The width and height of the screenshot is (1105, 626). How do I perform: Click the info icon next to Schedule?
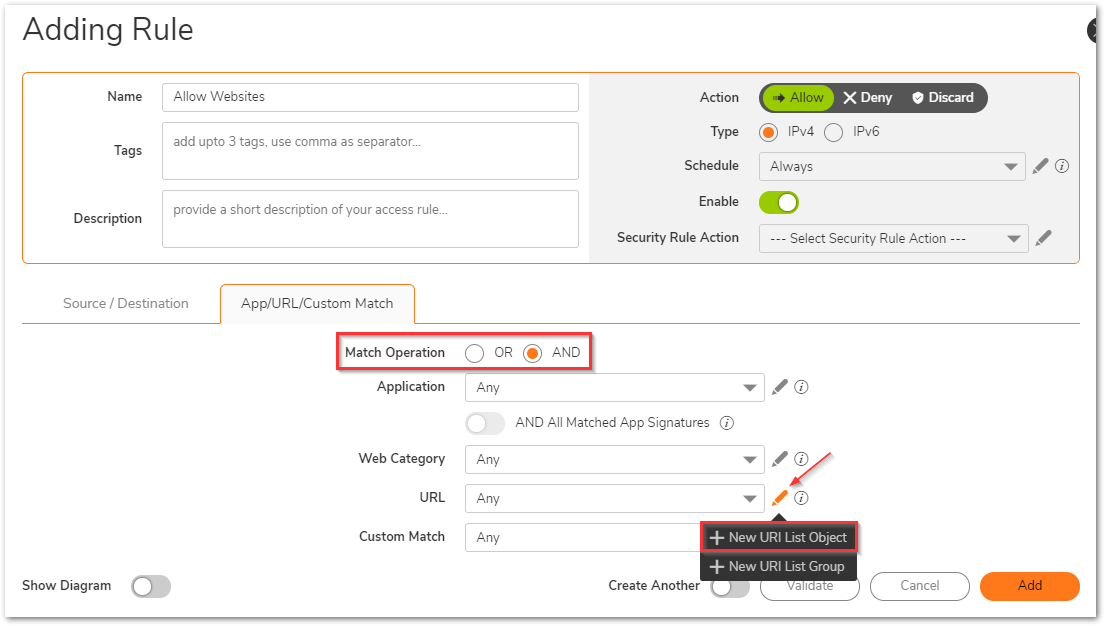click(1062, 166)
